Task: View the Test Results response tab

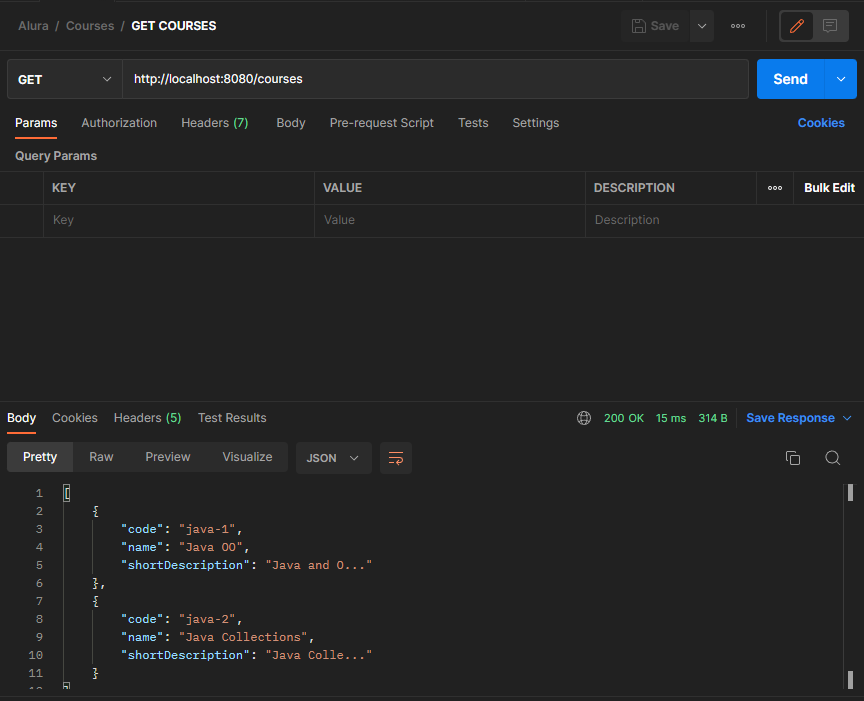Action: pyautogui.click(x=231, y=418)
